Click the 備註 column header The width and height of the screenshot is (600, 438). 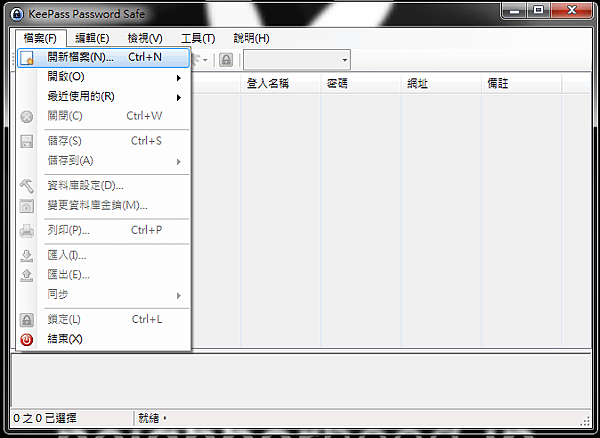click(521, 84)
